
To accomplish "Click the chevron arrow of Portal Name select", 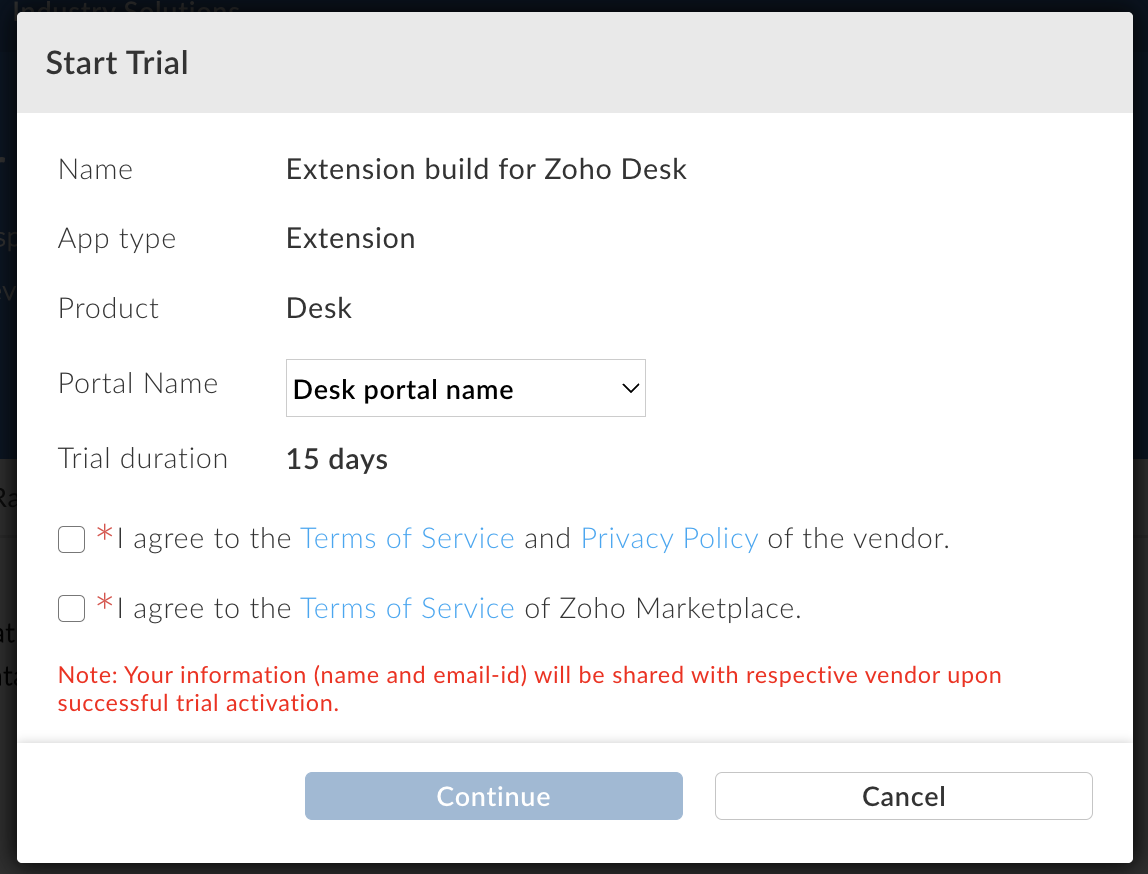I will 630,388.
